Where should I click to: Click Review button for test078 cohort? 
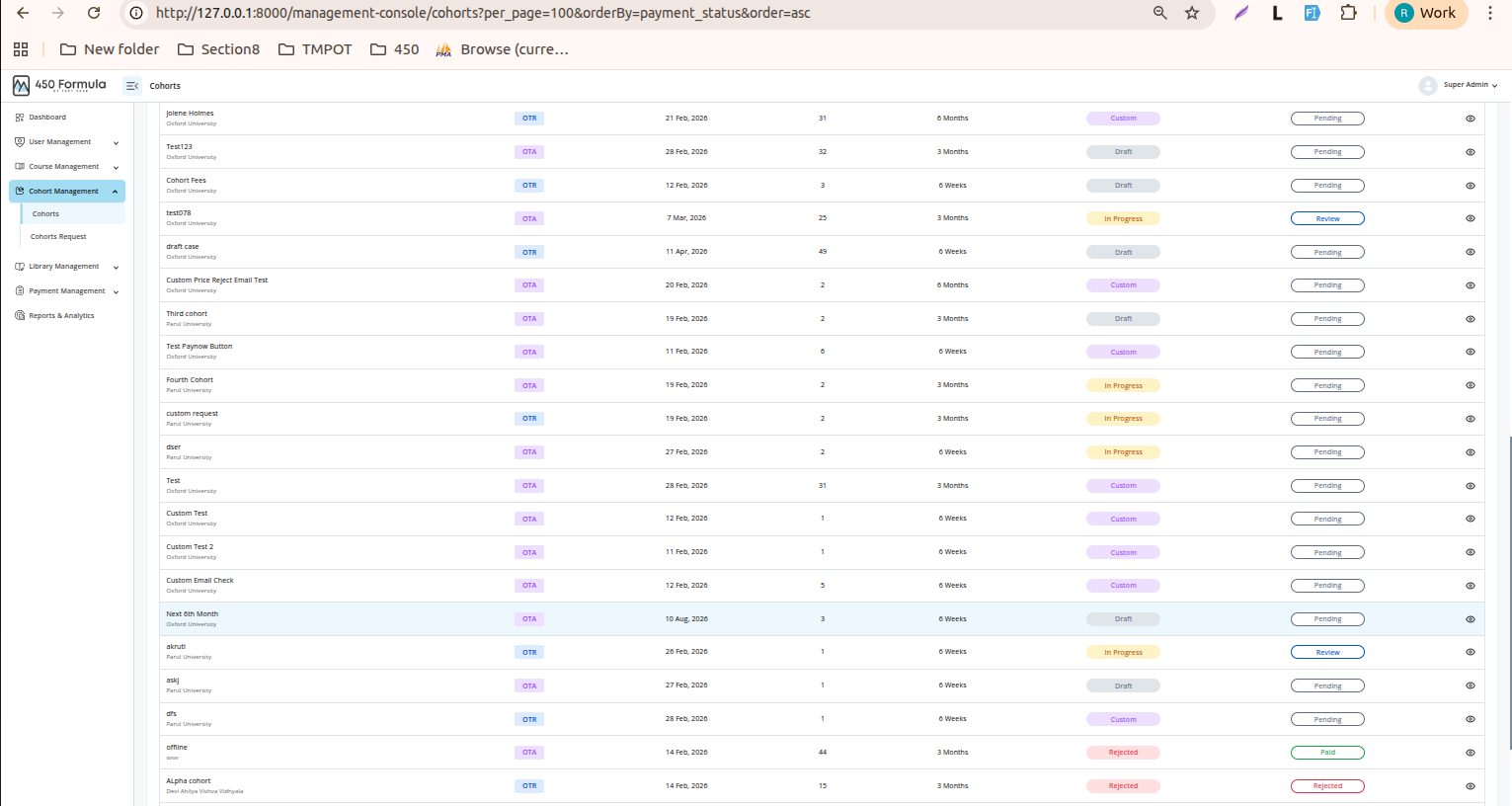pos(1327,218)
